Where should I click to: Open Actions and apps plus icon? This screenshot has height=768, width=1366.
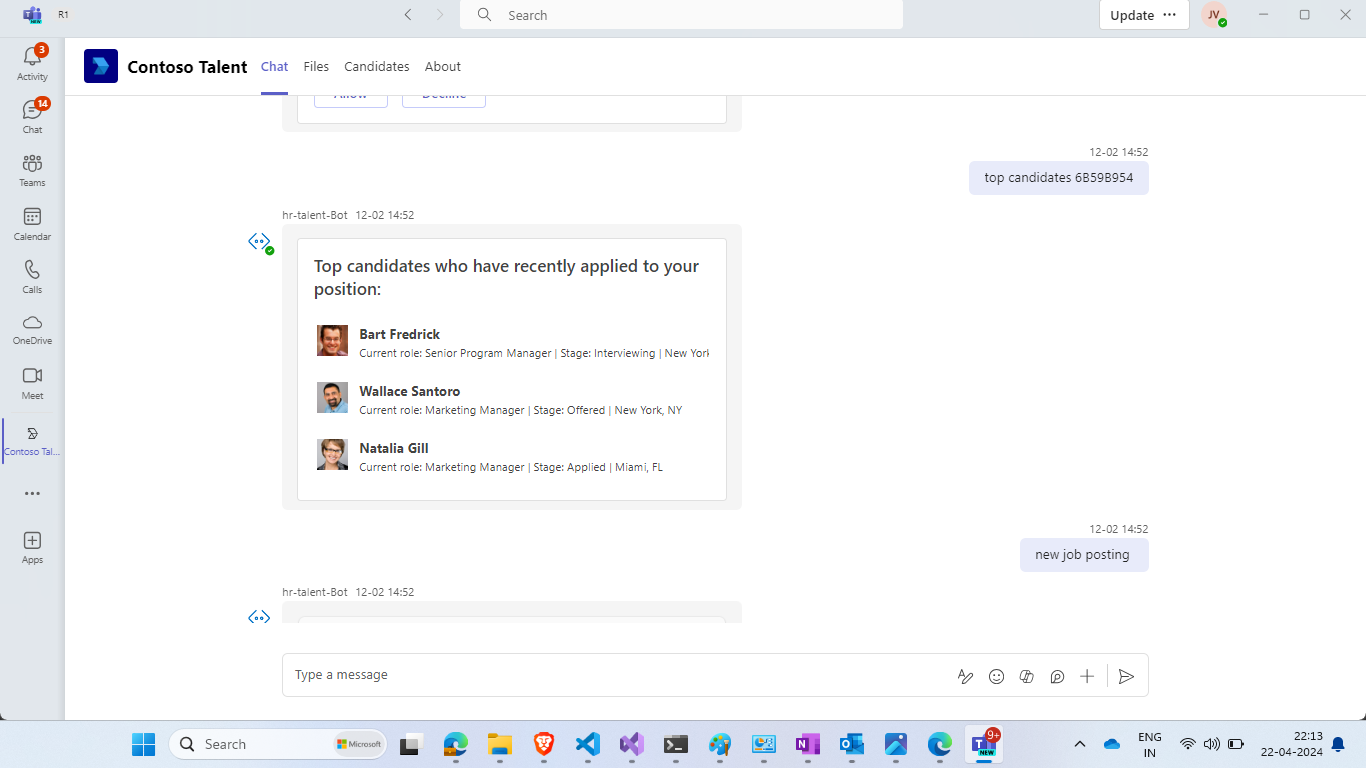tap(1087, 676)
